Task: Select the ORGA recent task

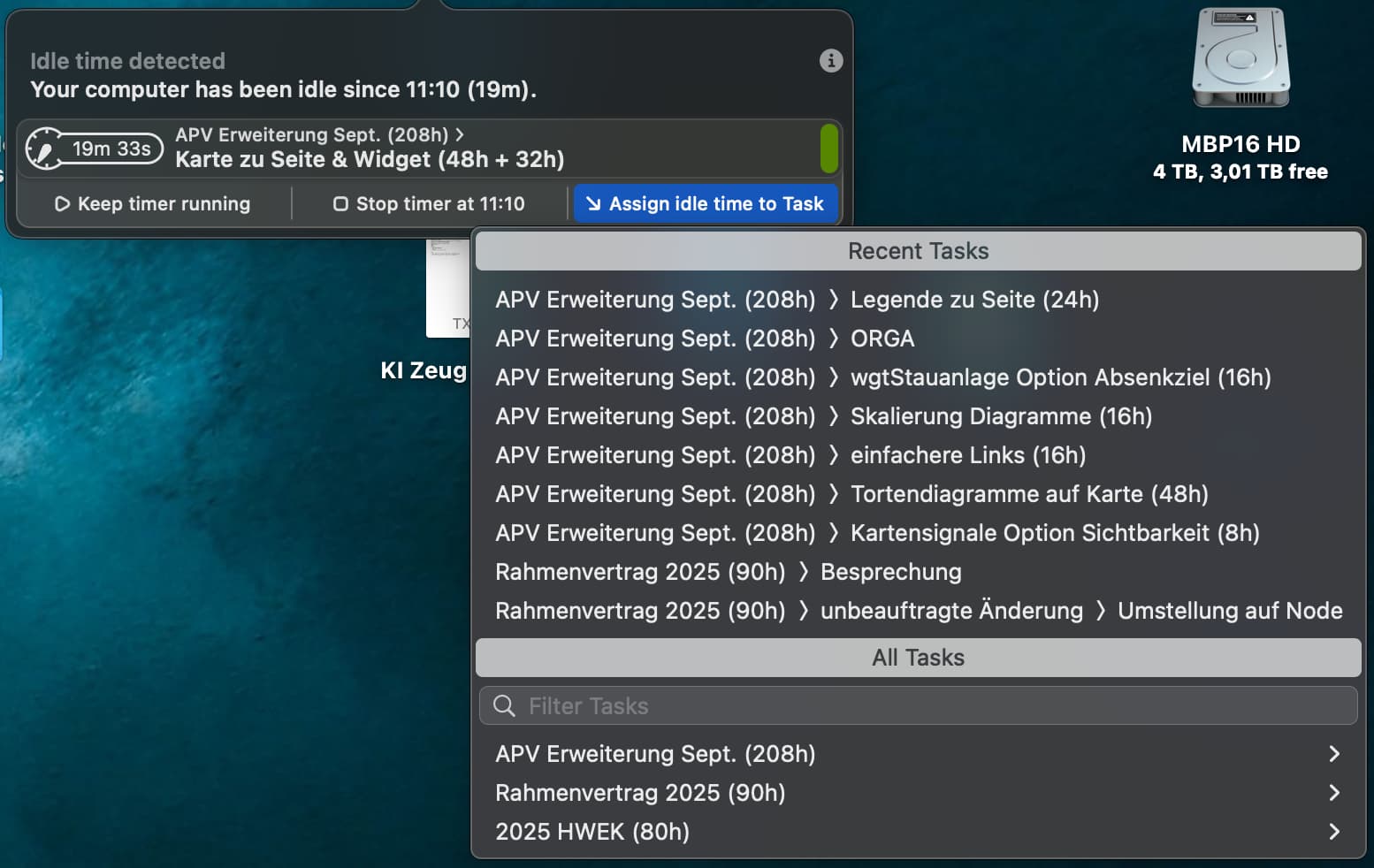Action: pos(882,339)
